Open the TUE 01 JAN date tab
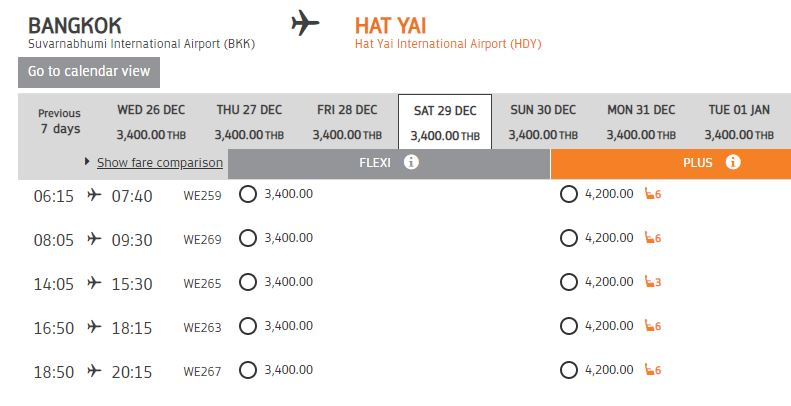 738,122
